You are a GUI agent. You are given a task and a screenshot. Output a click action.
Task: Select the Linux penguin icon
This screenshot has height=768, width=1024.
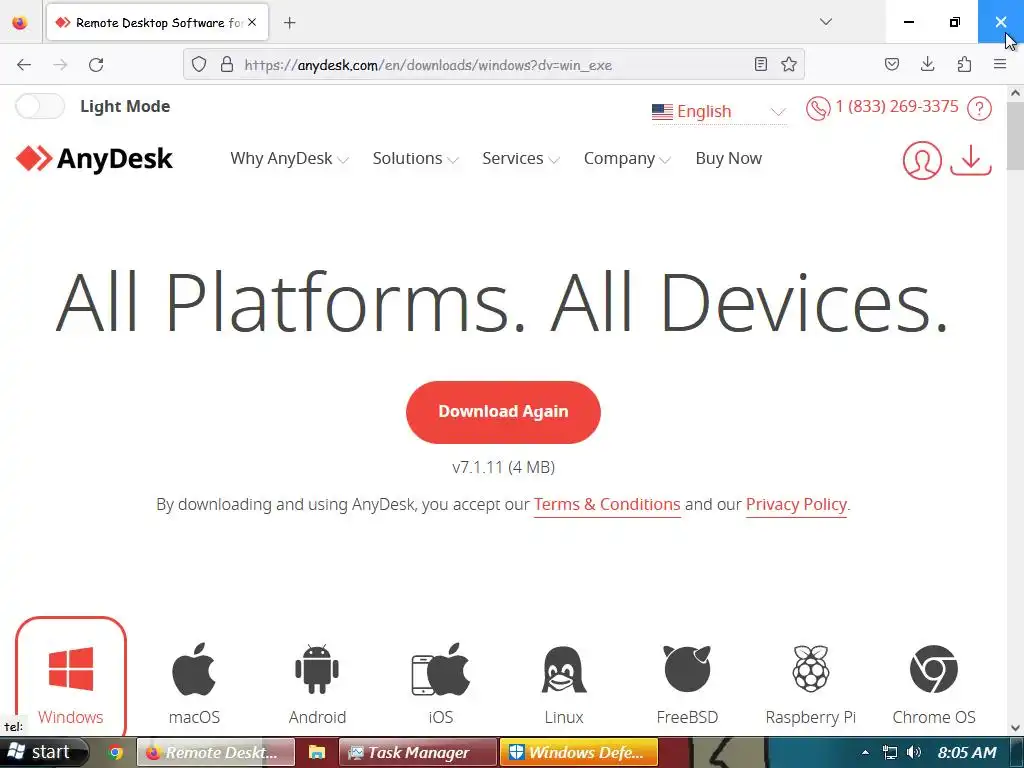click(x=564, y=669)
